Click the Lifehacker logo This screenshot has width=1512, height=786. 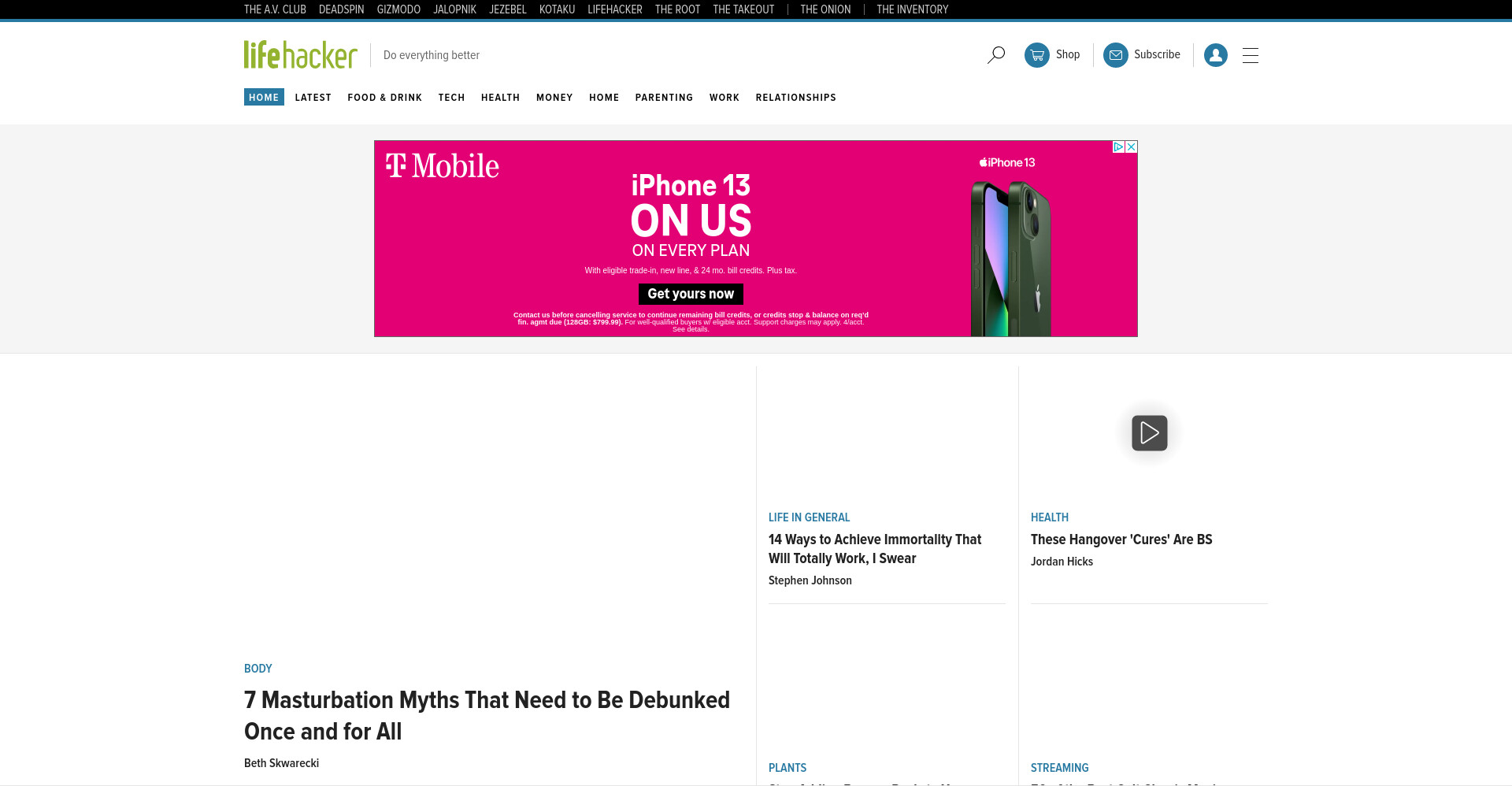pos(300,54)
